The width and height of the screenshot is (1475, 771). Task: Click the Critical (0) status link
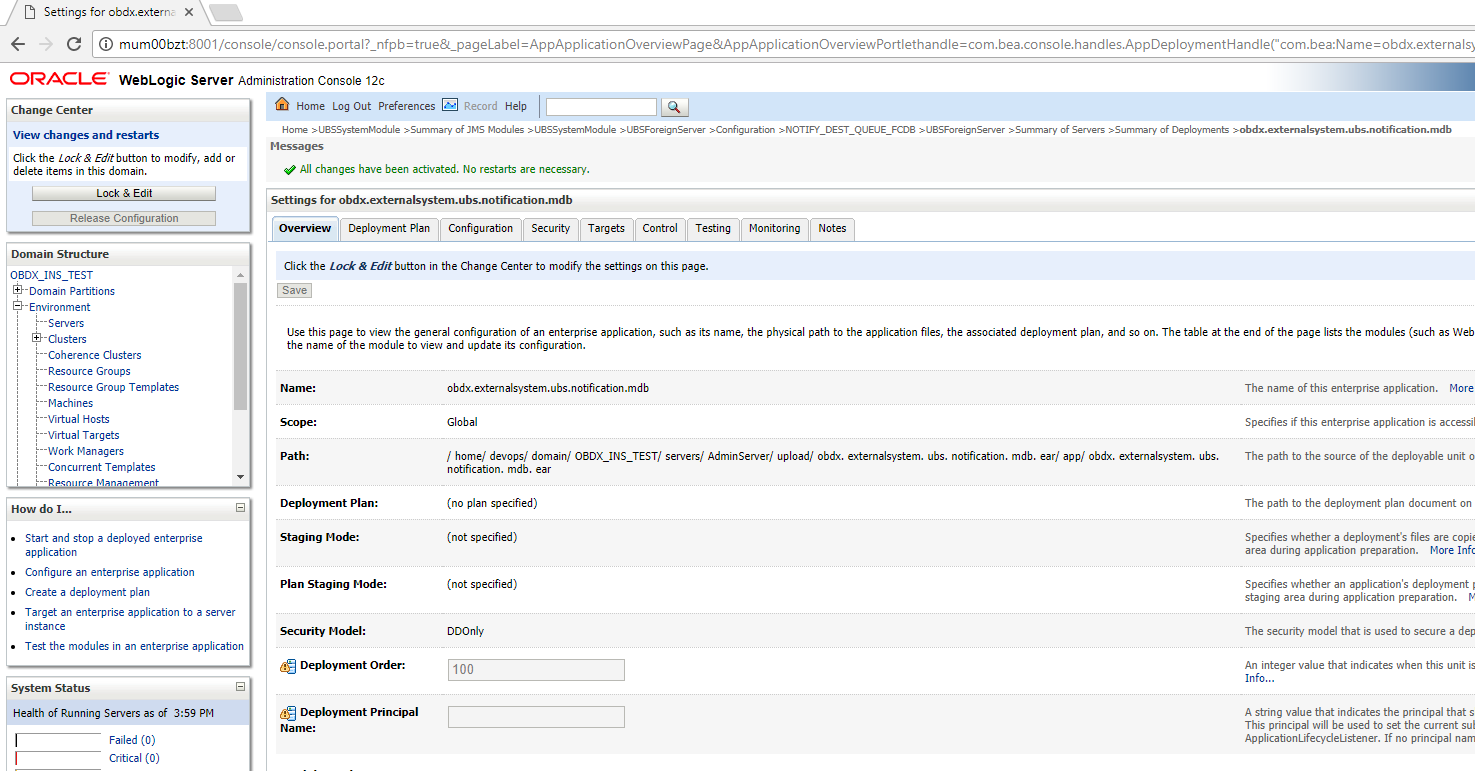pyautogui.click(x=134, y=758)
